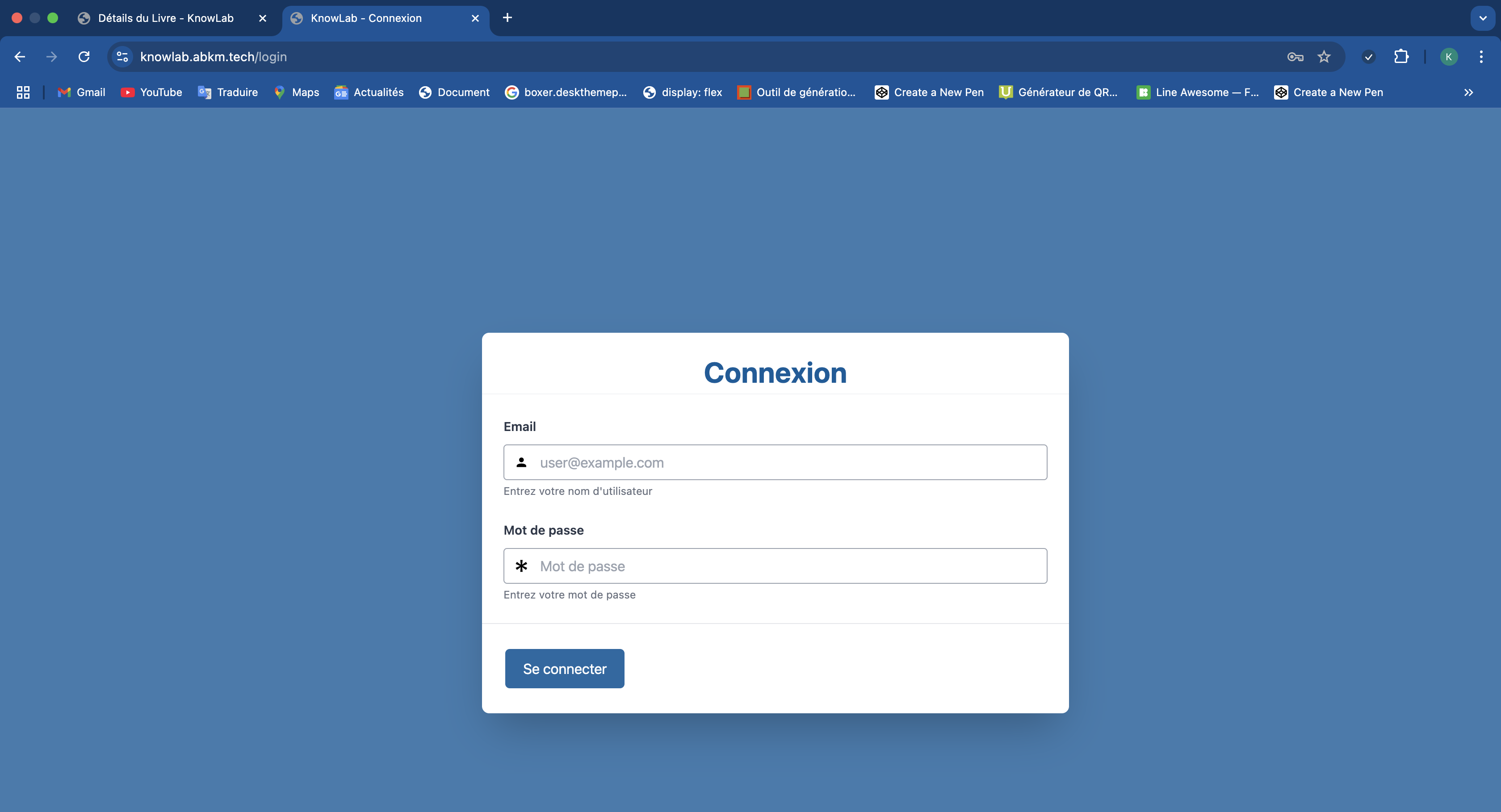Open a new browser tab
The width and height of the screenshot is (1501, 812).
coord(507,17)
